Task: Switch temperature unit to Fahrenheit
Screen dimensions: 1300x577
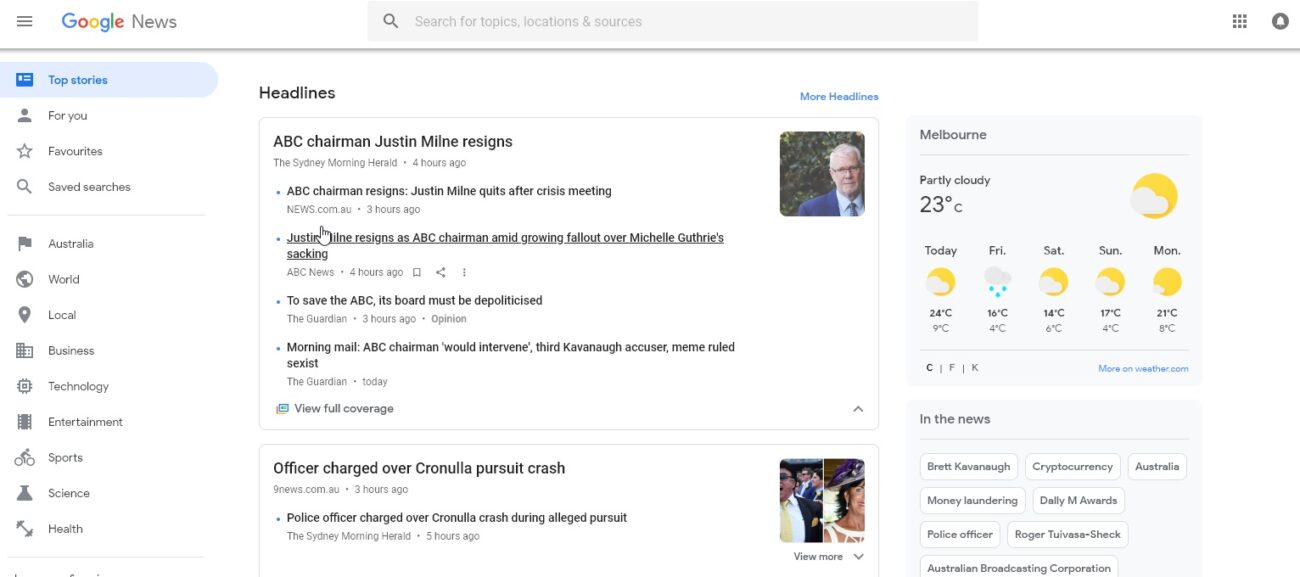Action: point(952,368)
